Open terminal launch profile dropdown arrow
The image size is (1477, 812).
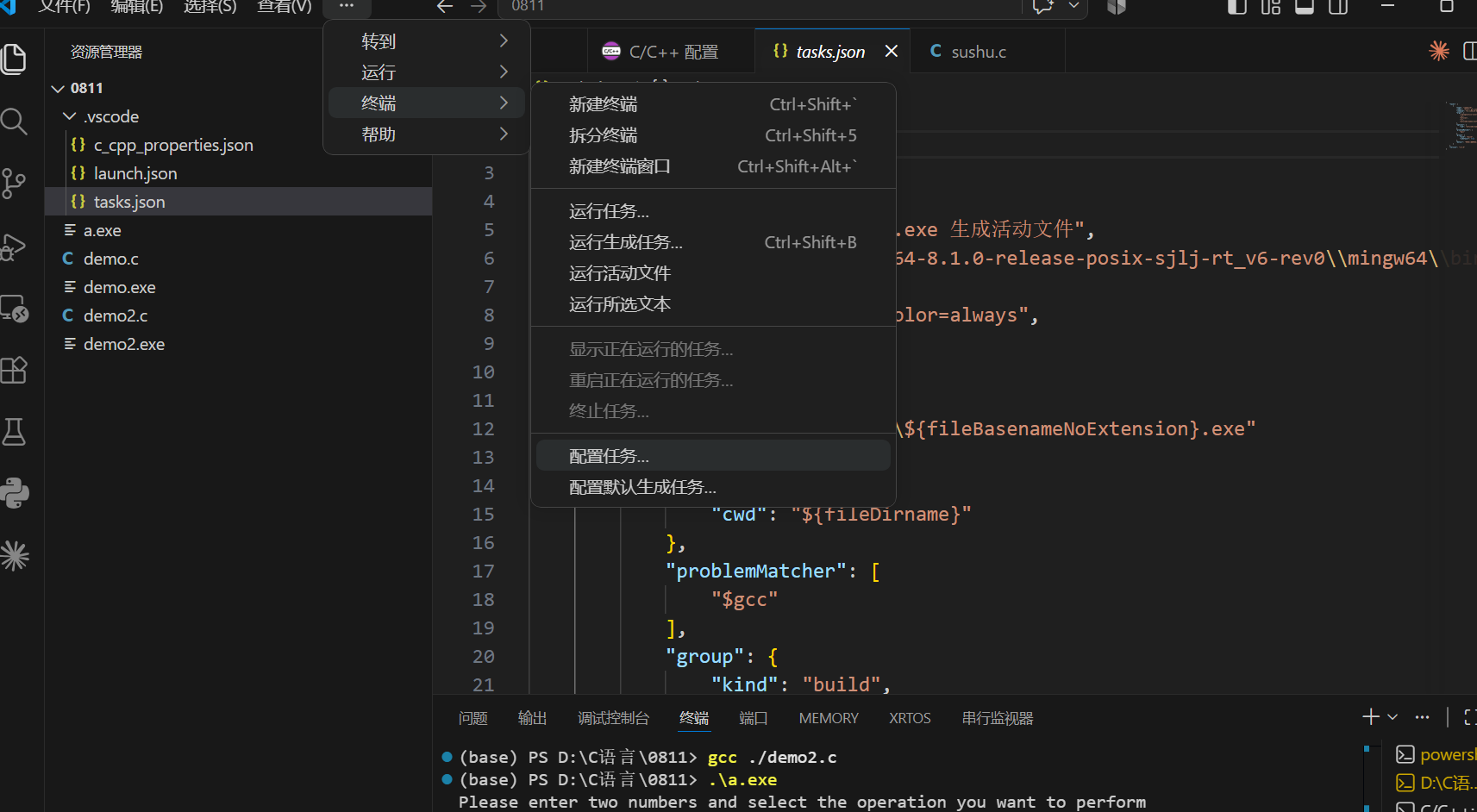pos(1393,717)
